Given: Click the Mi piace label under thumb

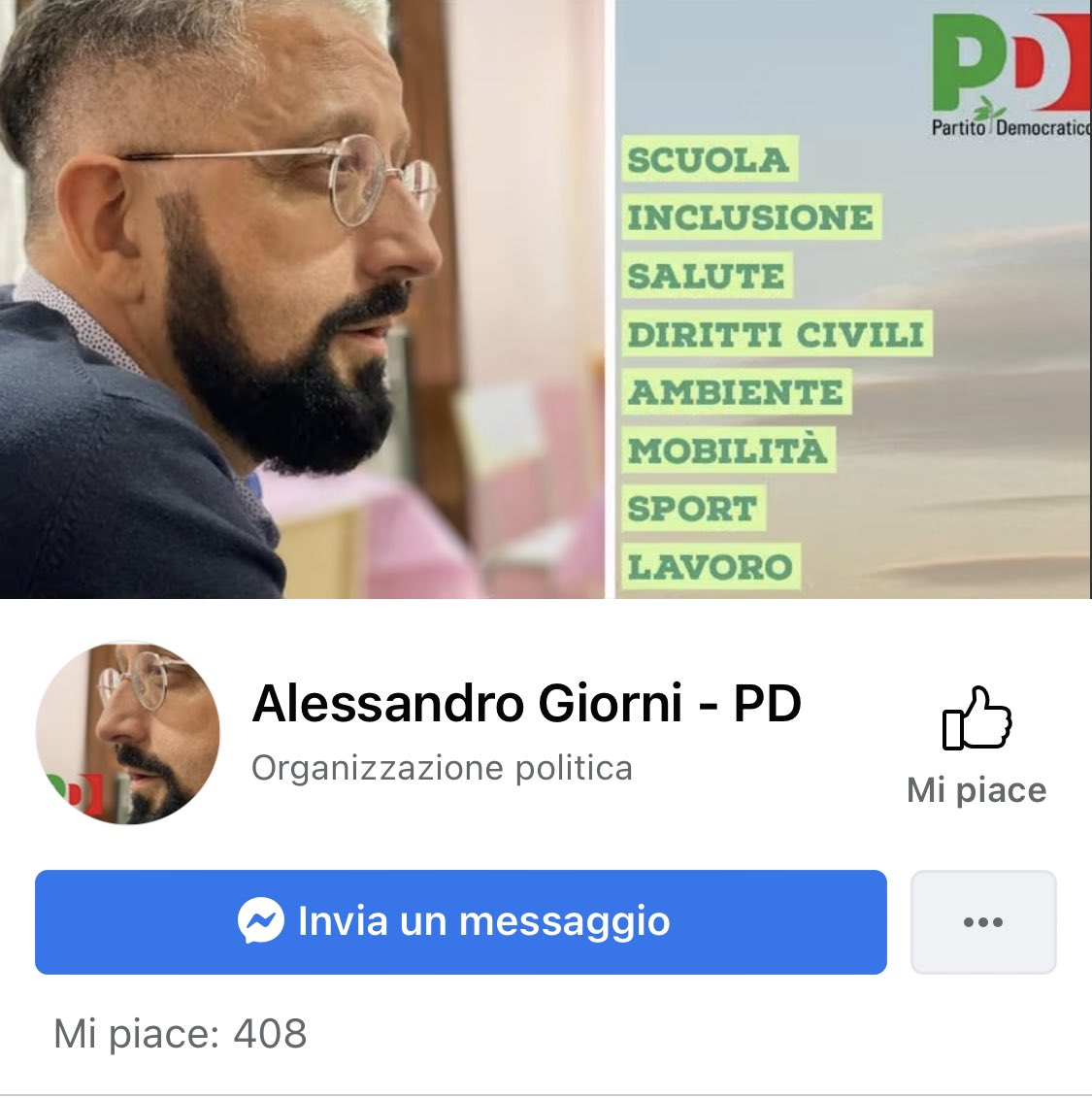Looking at the screenshot, I should (976, 790).
